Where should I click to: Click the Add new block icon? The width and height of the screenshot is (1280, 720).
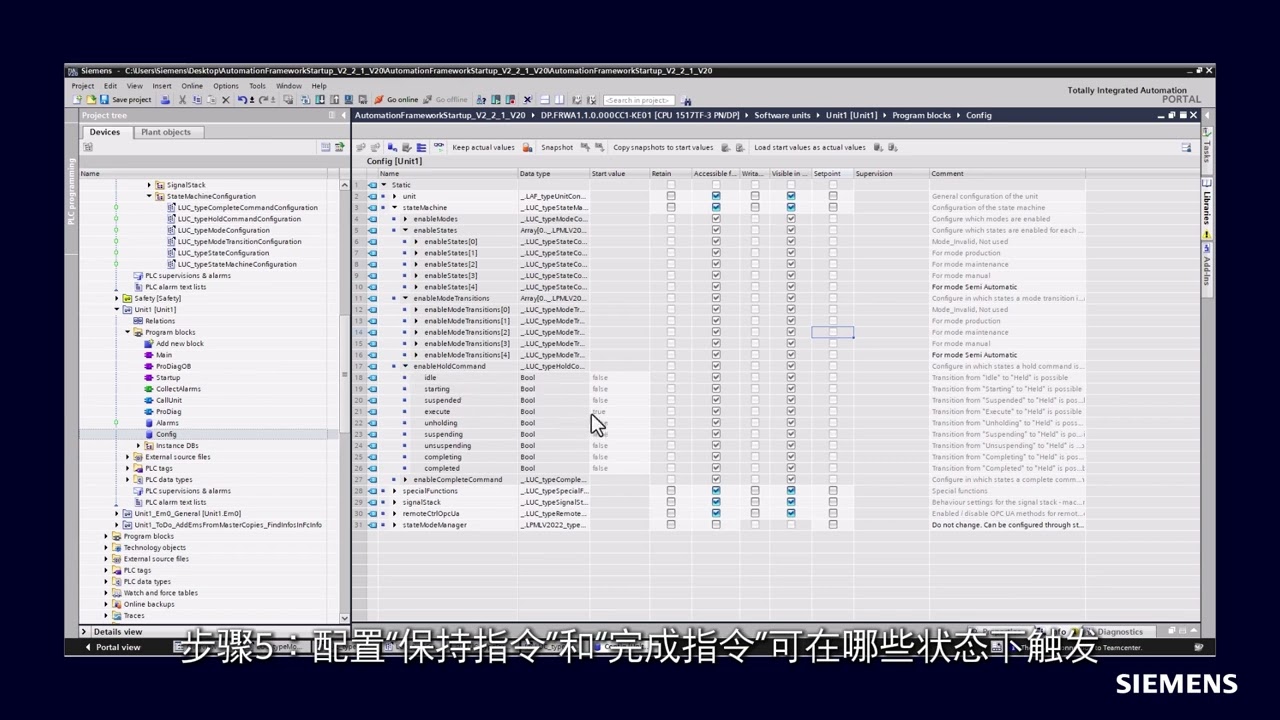point(149,343)
